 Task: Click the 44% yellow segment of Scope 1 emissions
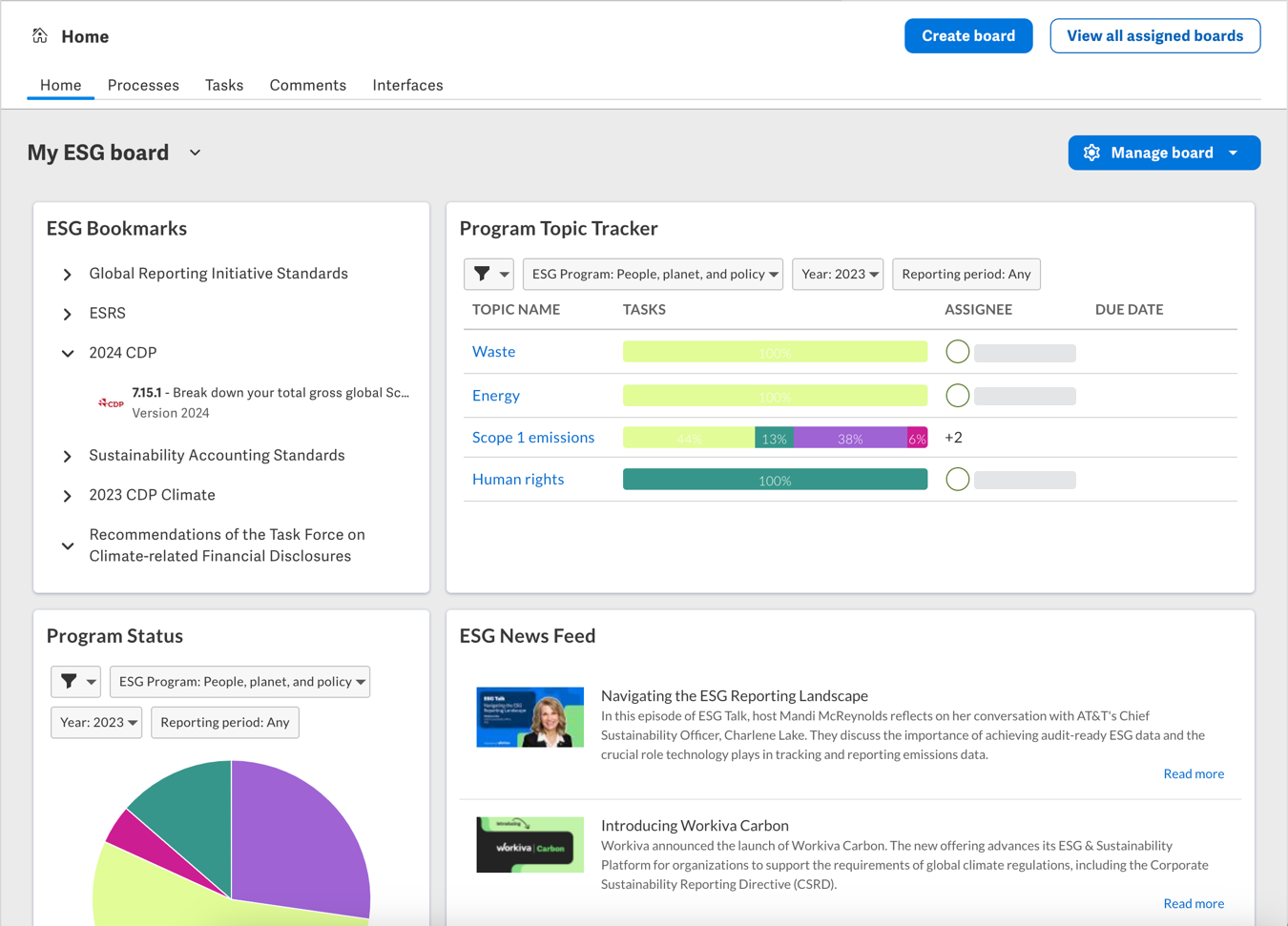click(x=689, y=438)
